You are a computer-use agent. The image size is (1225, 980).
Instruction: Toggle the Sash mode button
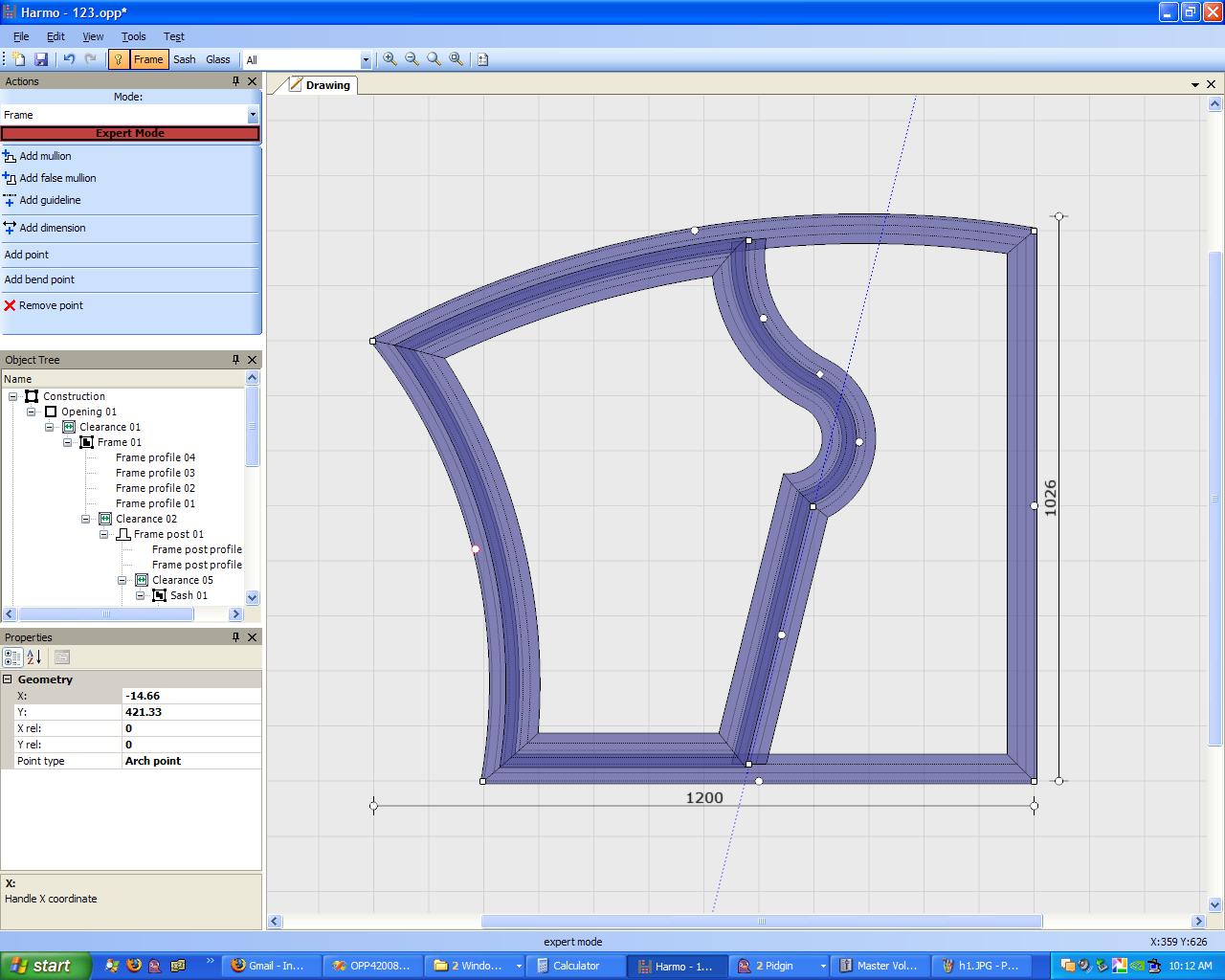[184, 59]
